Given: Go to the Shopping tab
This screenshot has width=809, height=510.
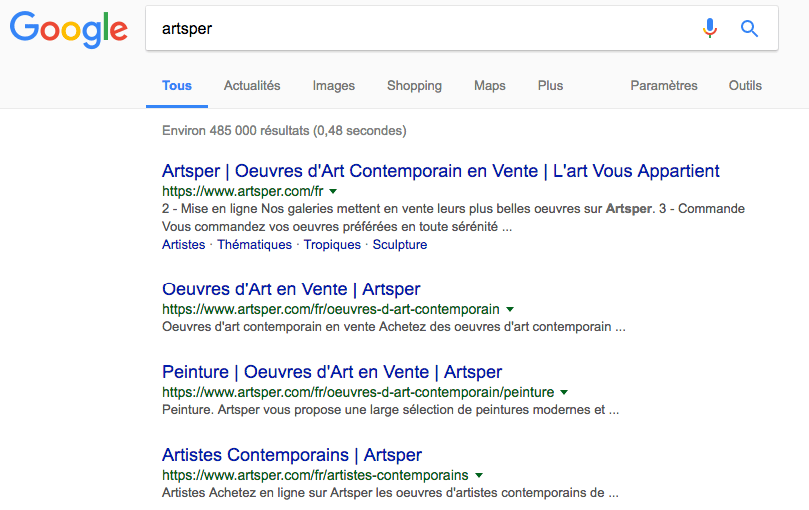Looking at the screenshot, I should [414, 86].
